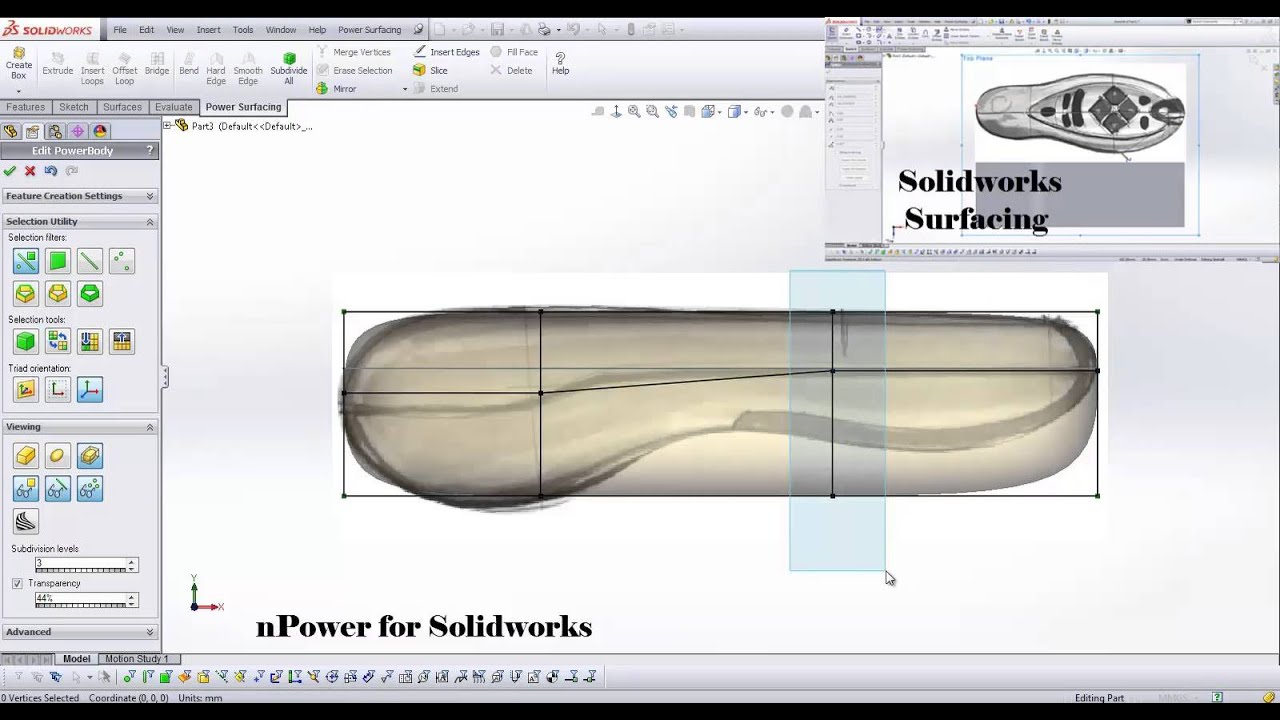Click the help question mark in Edit PowerBody
The image size is (1280, 720).
point(150,150)
